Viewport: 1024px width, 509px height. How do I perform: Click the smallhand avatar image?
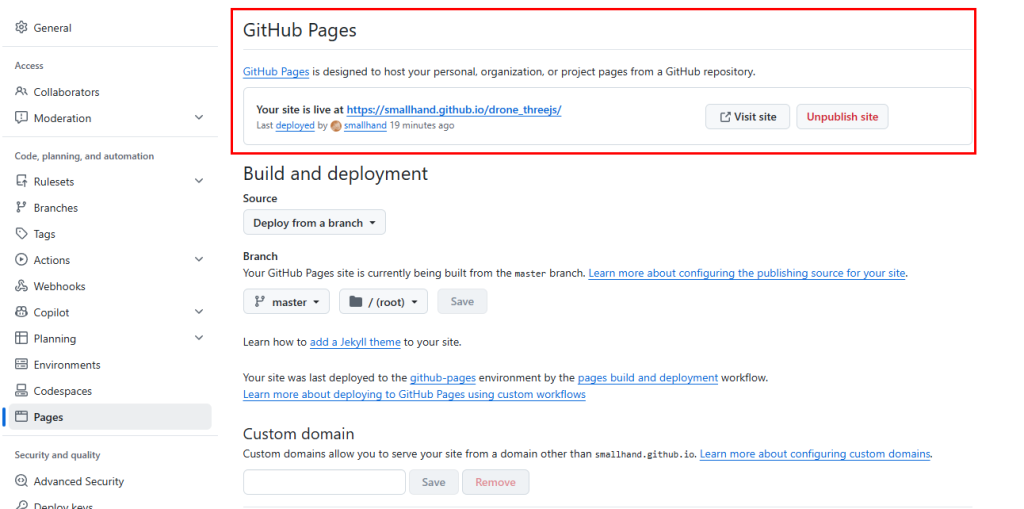click(336, 125)
